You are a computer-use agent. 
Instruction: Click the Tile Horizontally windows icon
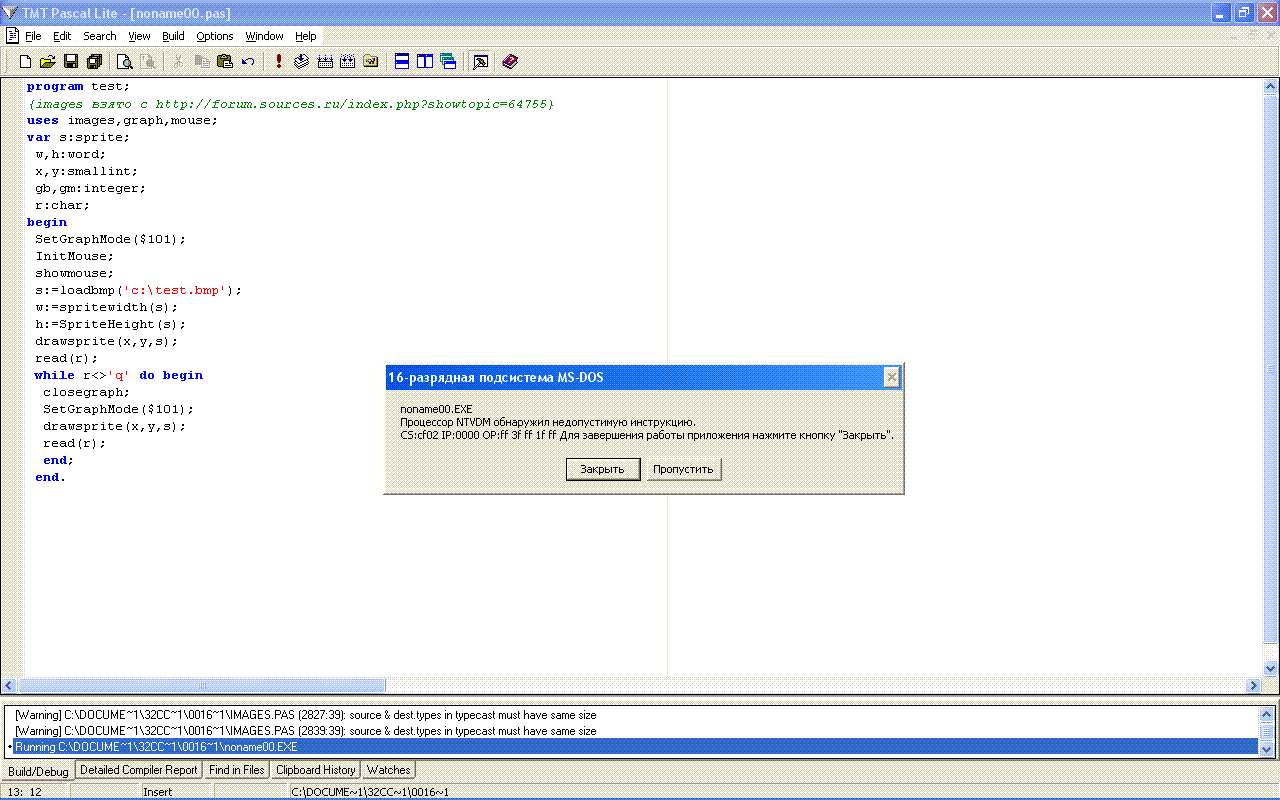coord(402,62)
